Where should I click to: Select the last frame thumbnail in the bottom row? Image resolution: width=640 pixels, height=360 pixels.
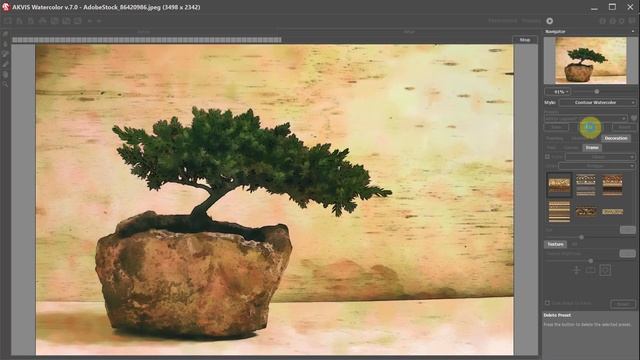(612, 211)
